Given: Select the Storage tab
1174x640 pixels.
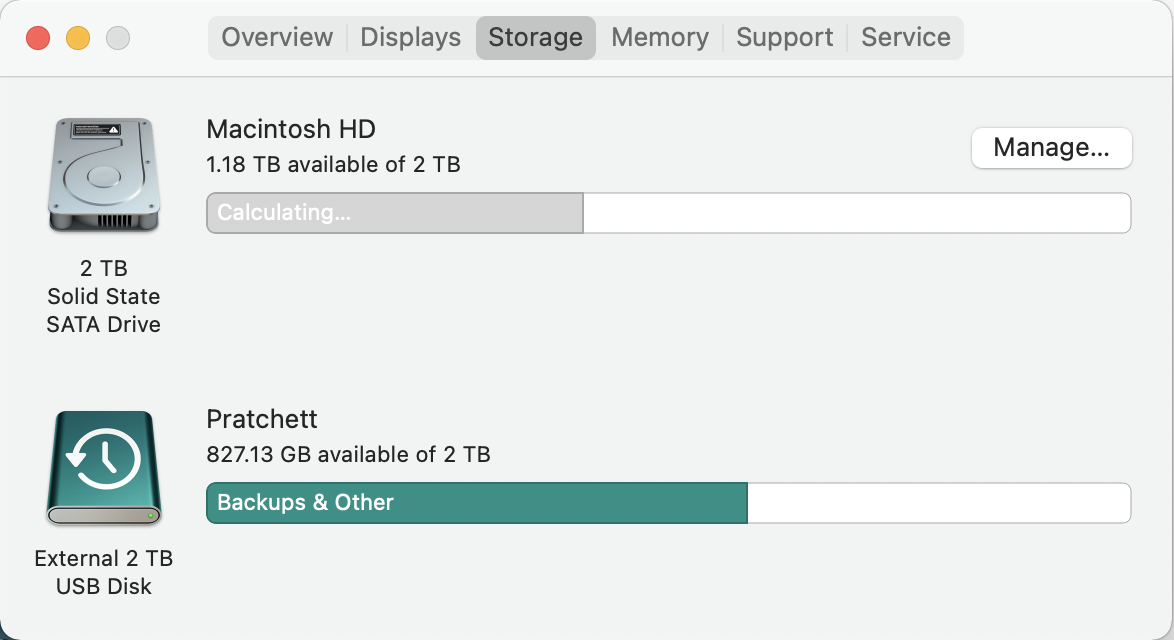Looking at the screenshot, I should tap(535, 38).
